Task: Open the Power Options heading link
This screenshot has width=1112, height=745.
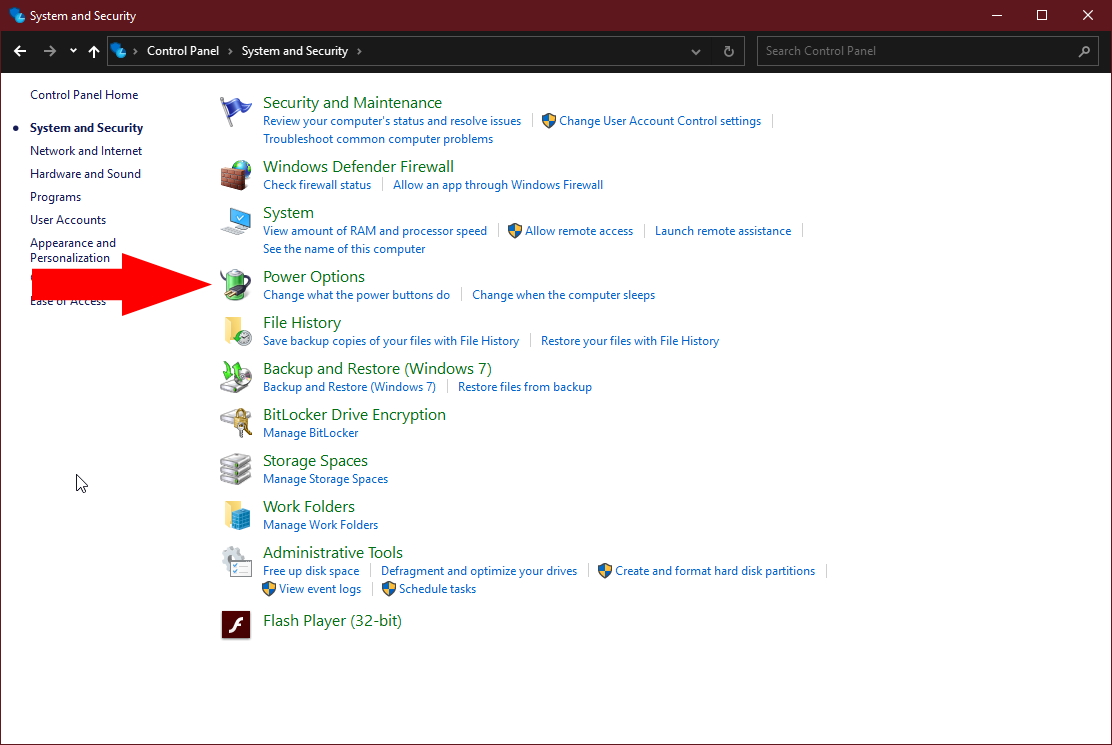Action: [x=314, y=276]
